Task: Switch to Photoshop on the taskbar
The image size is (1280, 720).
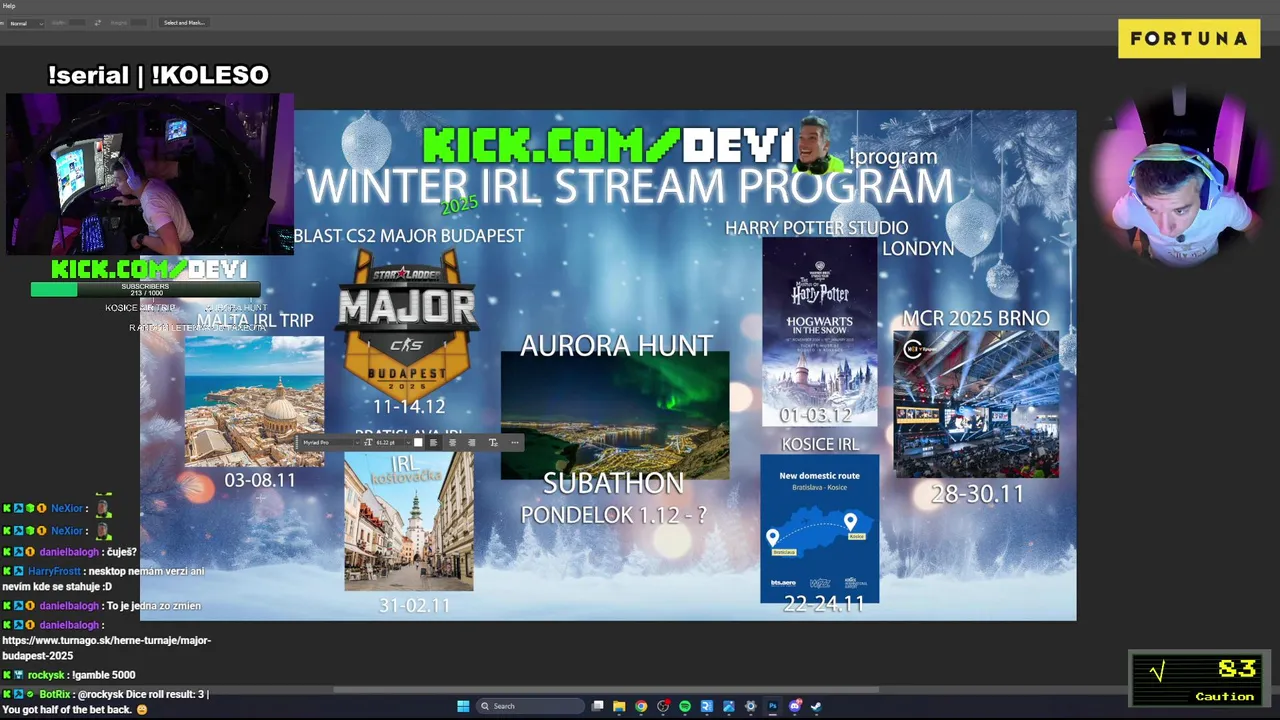Action: point(773,706)
